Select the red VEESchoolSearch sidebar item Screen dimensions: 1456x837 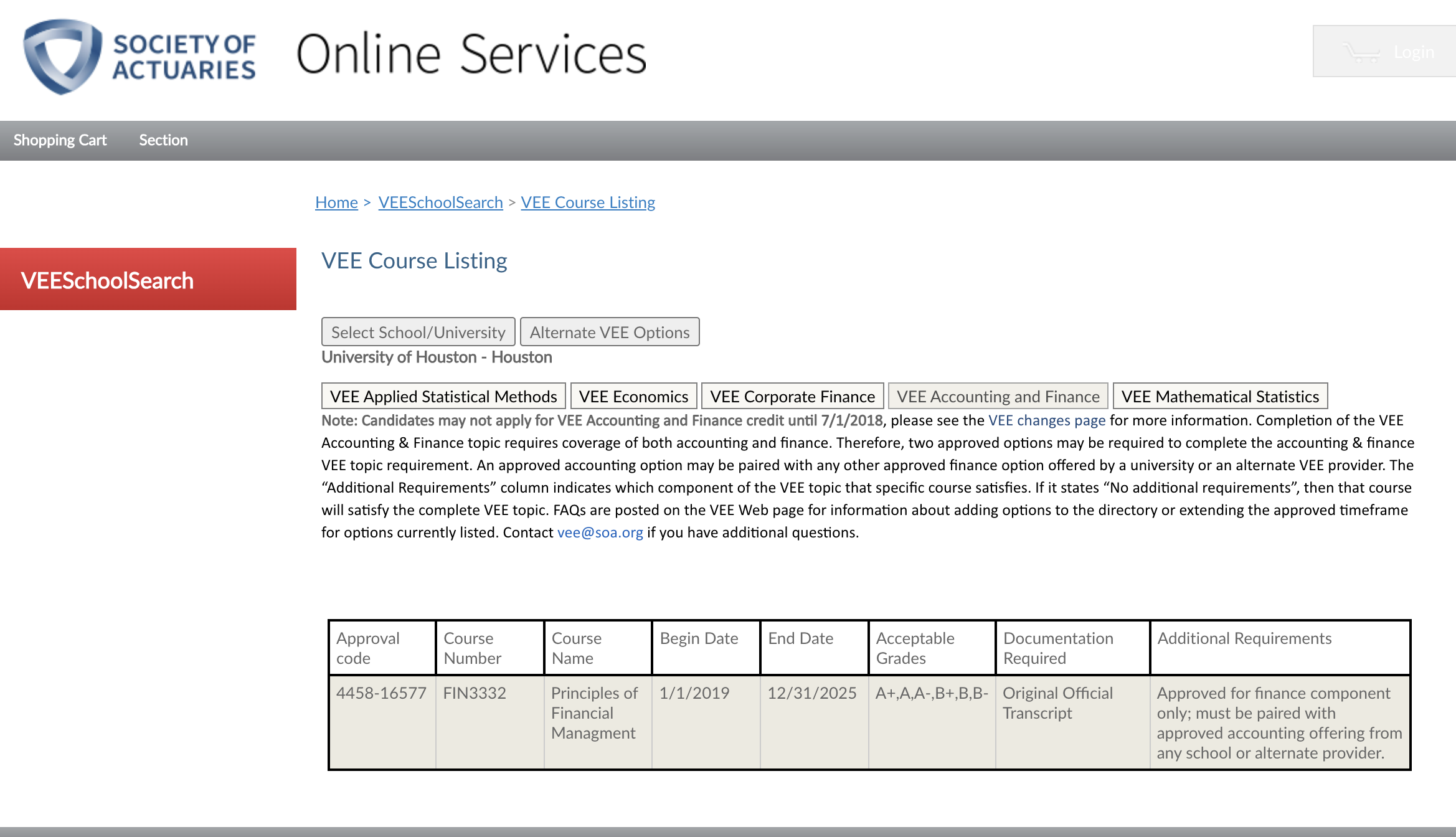coord(148,279)
